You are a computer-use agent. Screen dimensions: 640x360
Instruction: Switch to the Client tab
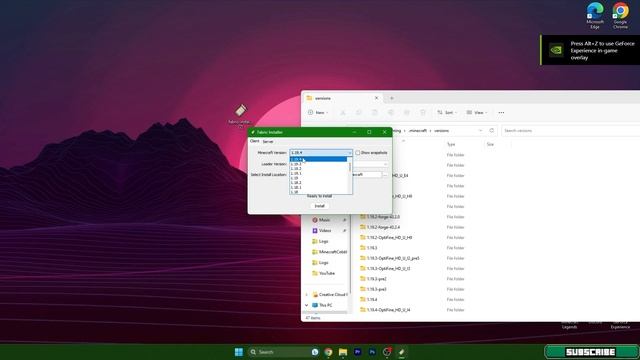coord(254,141)
